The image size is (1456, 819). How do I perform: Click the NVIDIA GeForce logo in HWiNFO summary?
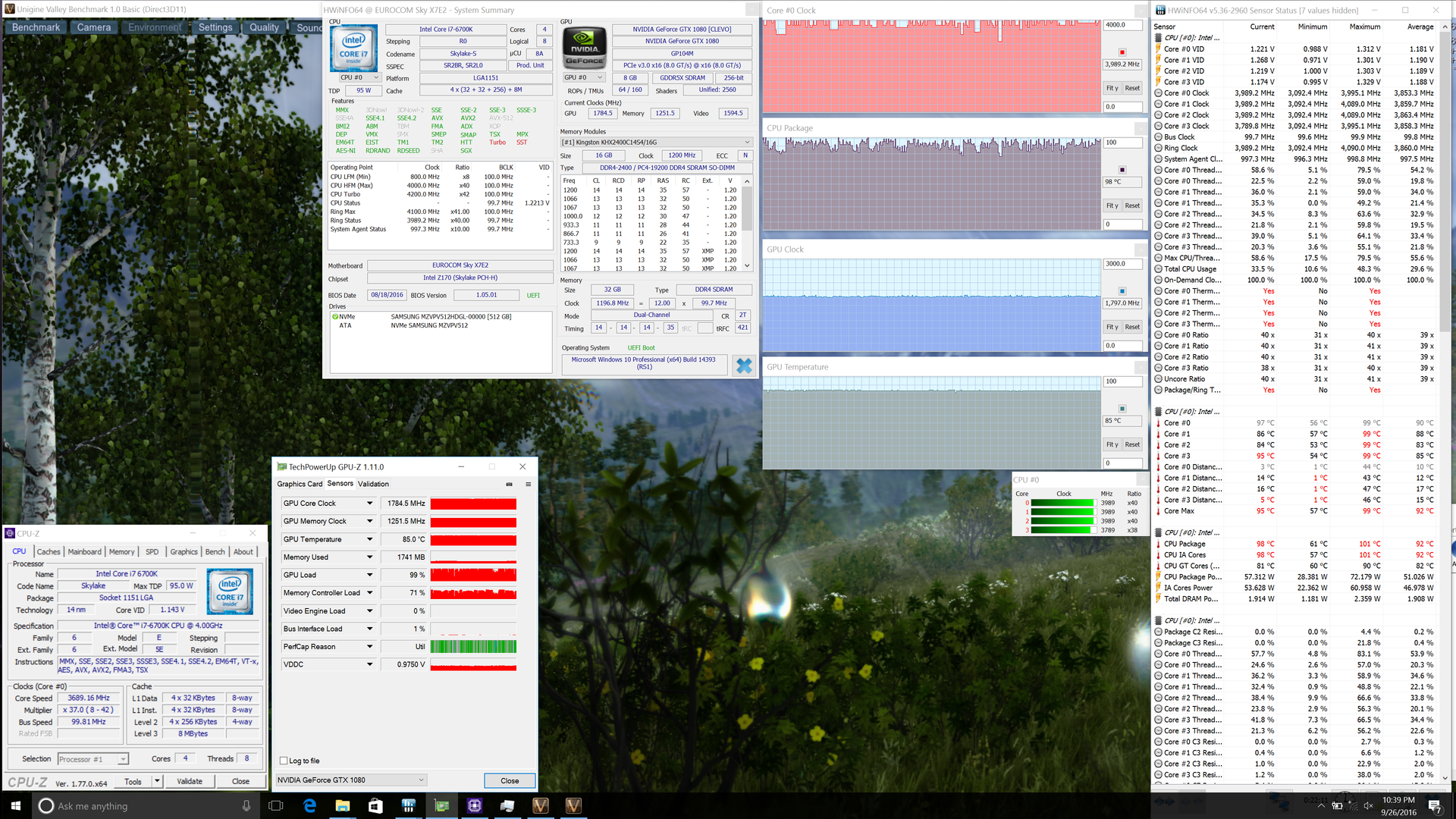585,49
